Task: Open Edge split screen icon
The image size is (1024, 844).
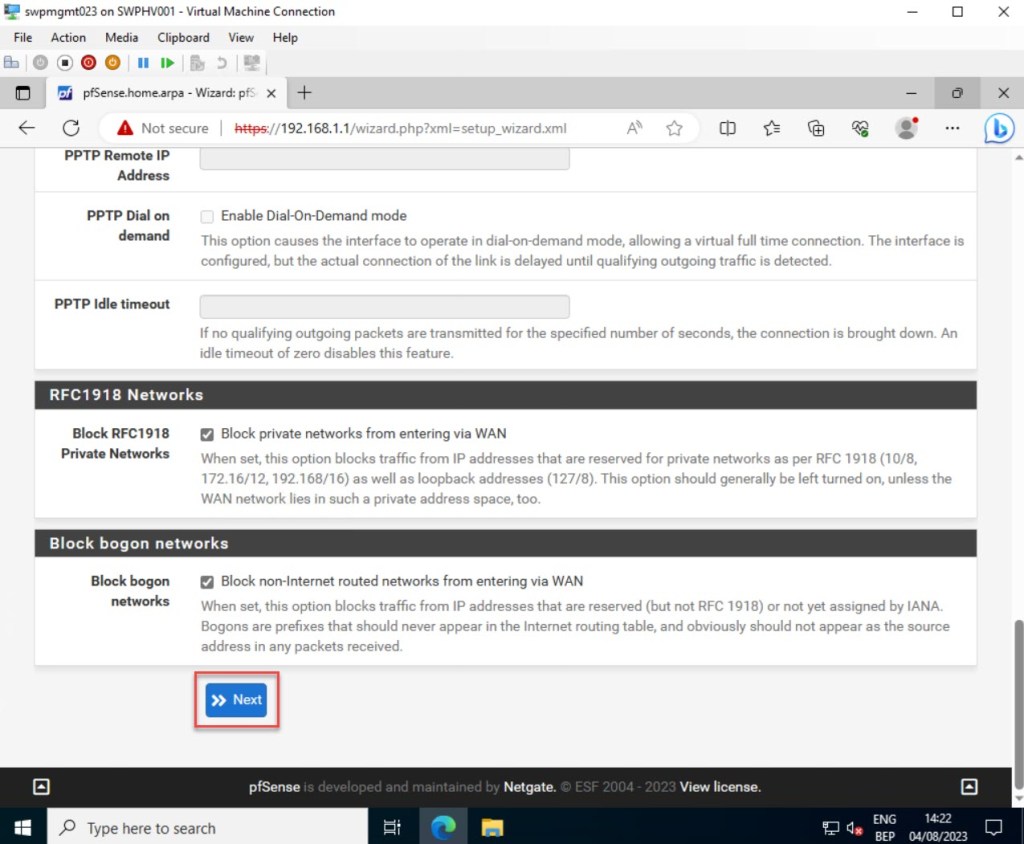Action: tap(728, 128)
